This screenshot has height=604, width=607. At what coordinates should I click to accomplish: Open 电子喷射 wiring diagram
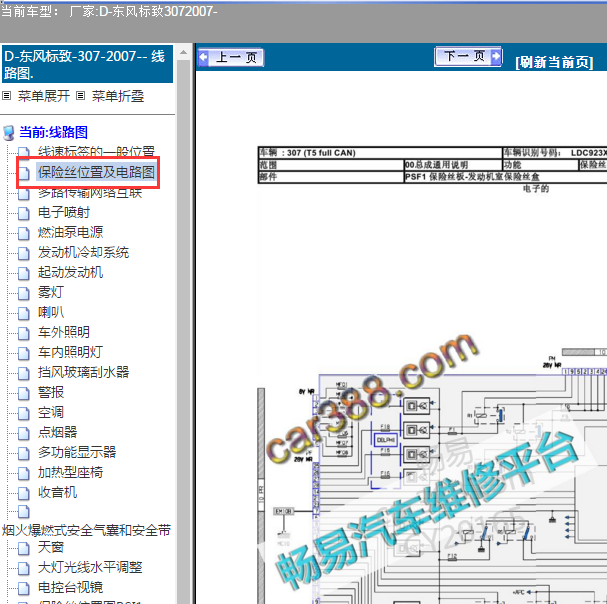point(63,212)
